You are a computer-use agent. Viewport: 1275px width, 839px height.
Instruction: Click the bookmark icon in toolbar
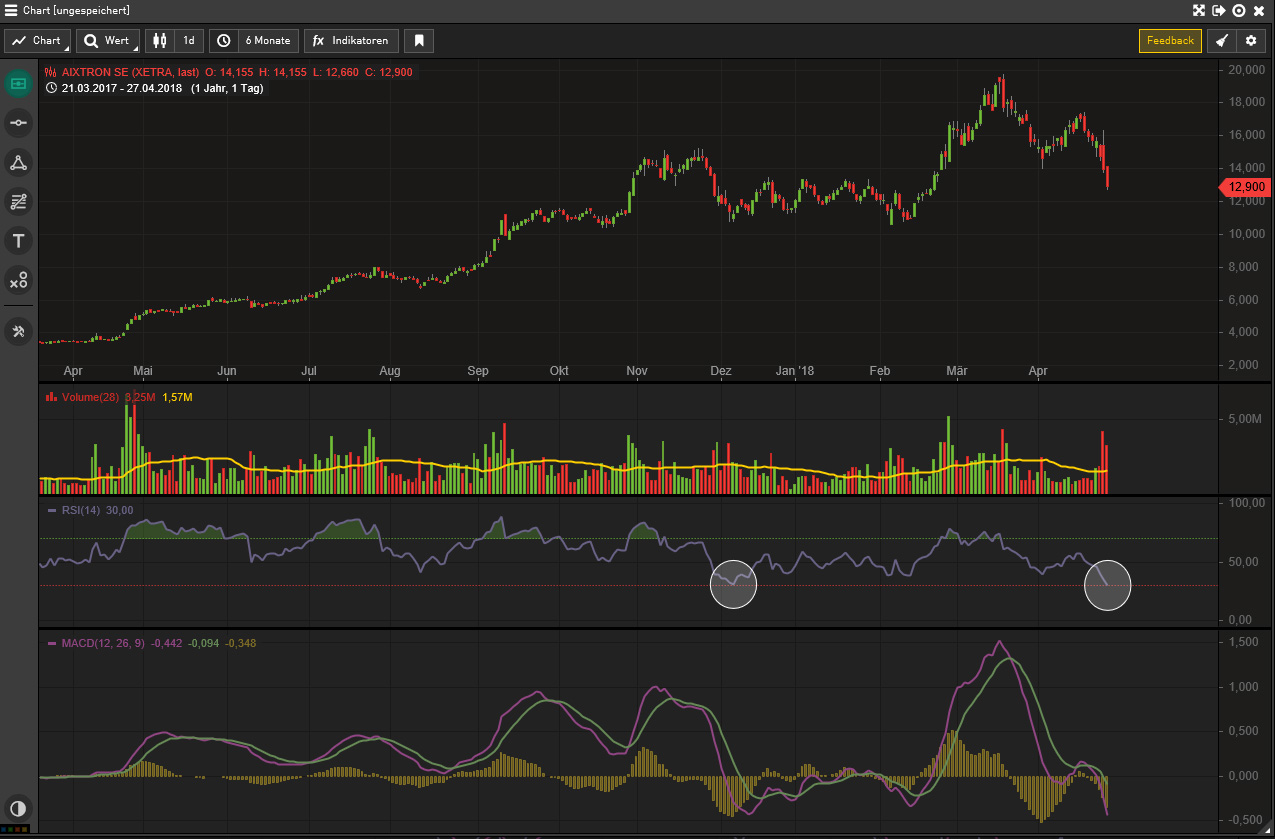click(420, 41)
